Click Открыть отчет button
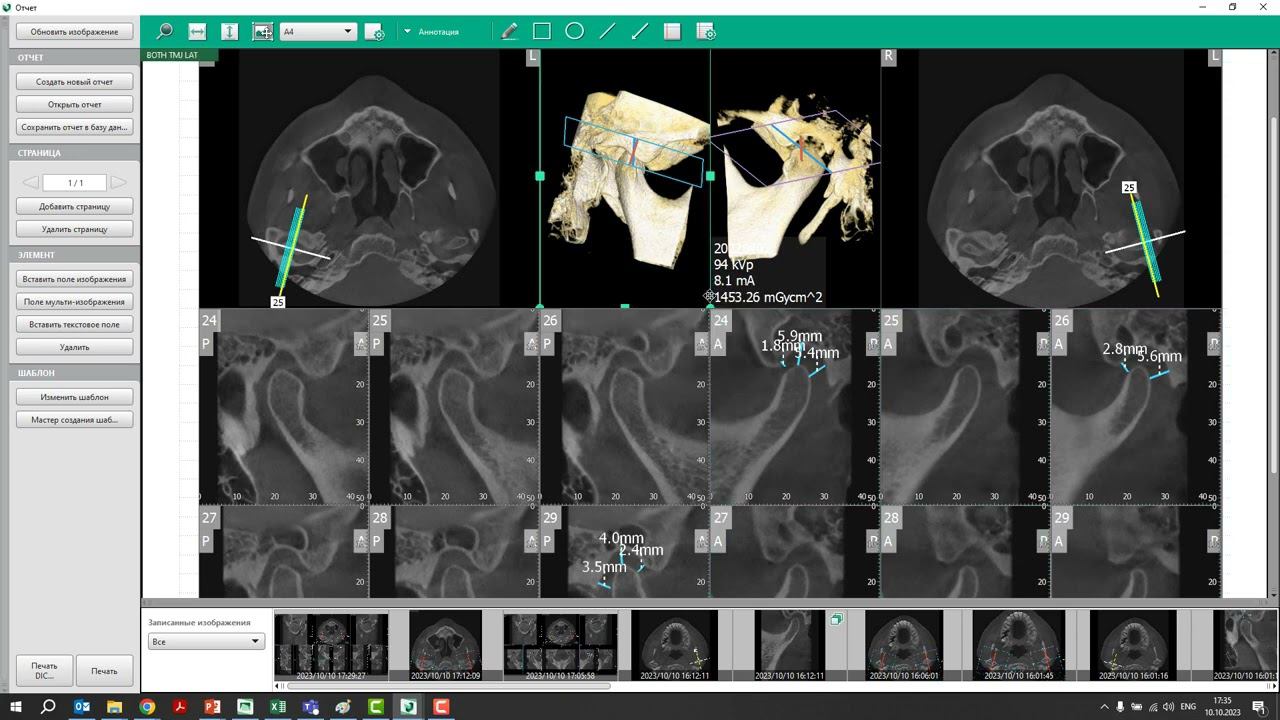This screenshot has width=1280, height=720. point(74,104)
